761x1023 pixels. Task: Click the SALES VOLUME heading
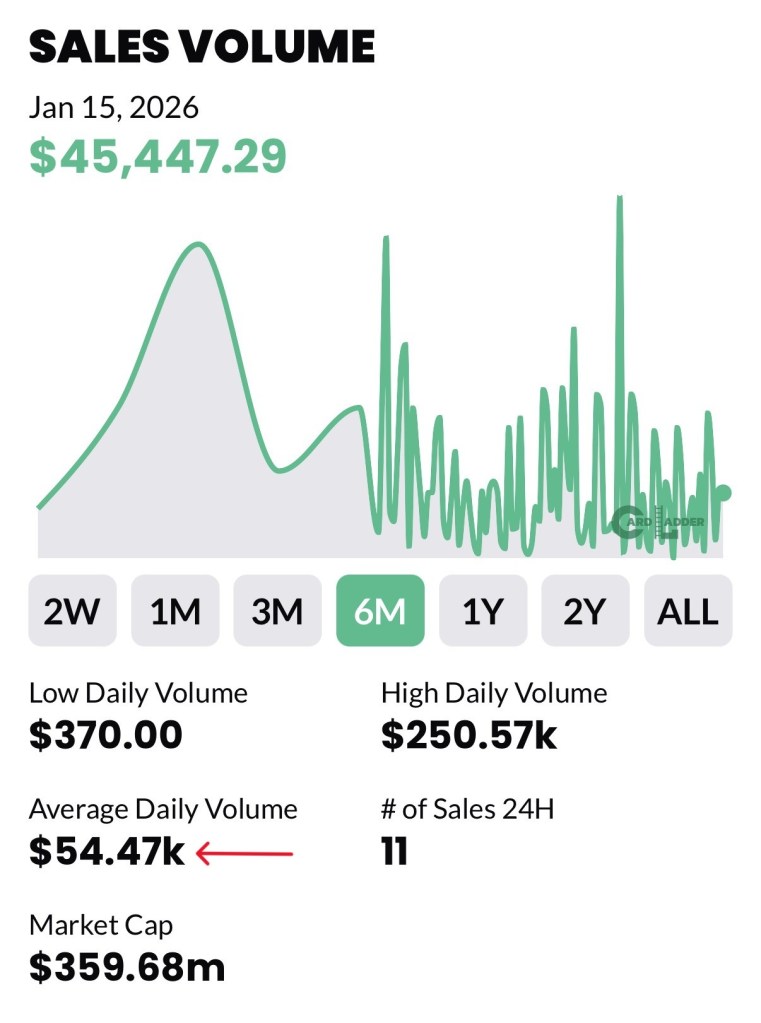pos(202,46)
